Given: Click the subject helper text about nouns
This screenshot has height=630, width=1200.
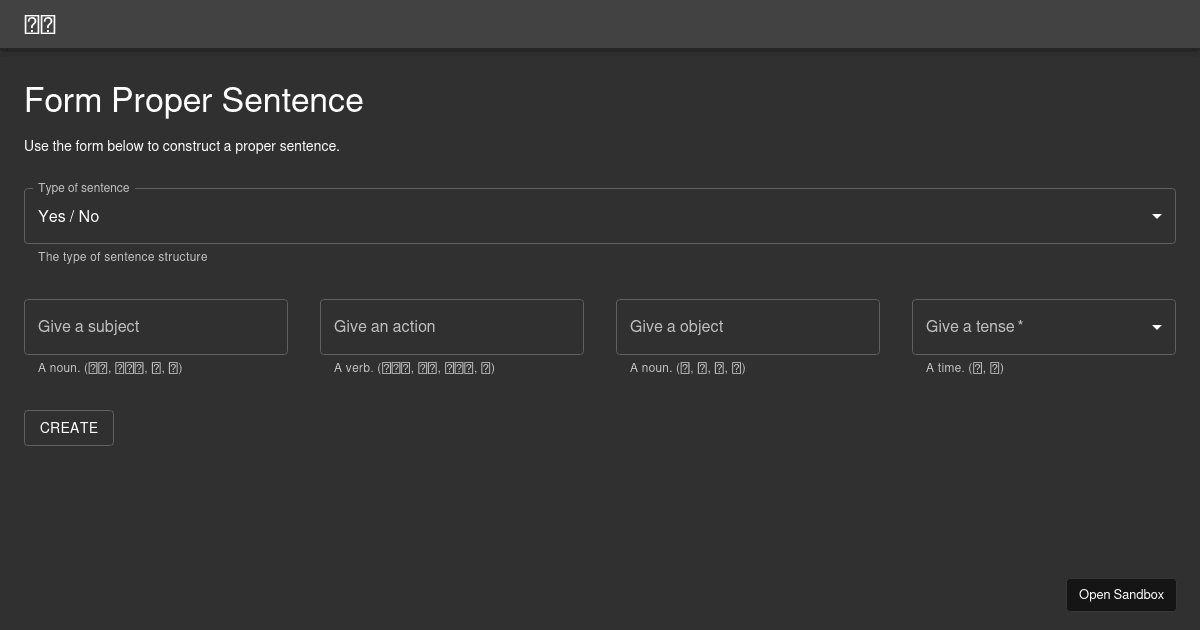Looking at the screenshot, I should point(110,368).
